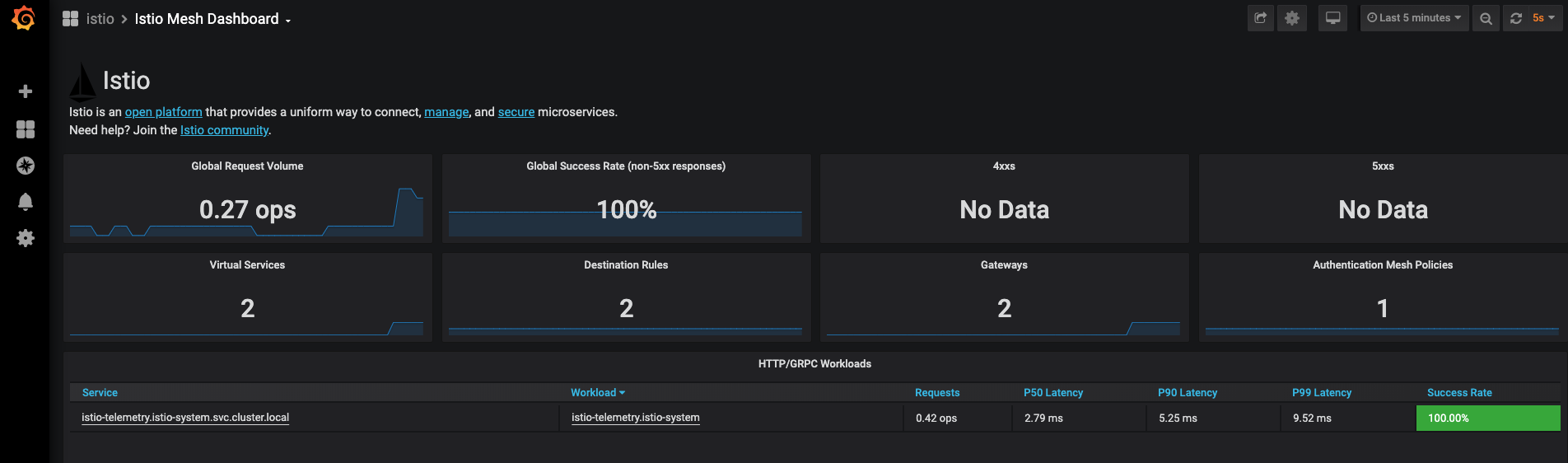This screenshot has width=1568, height=463.
Task: Click the HTTP/GRPC Workloads panel title
Action: pyautogui.click(x=814, y=364)
